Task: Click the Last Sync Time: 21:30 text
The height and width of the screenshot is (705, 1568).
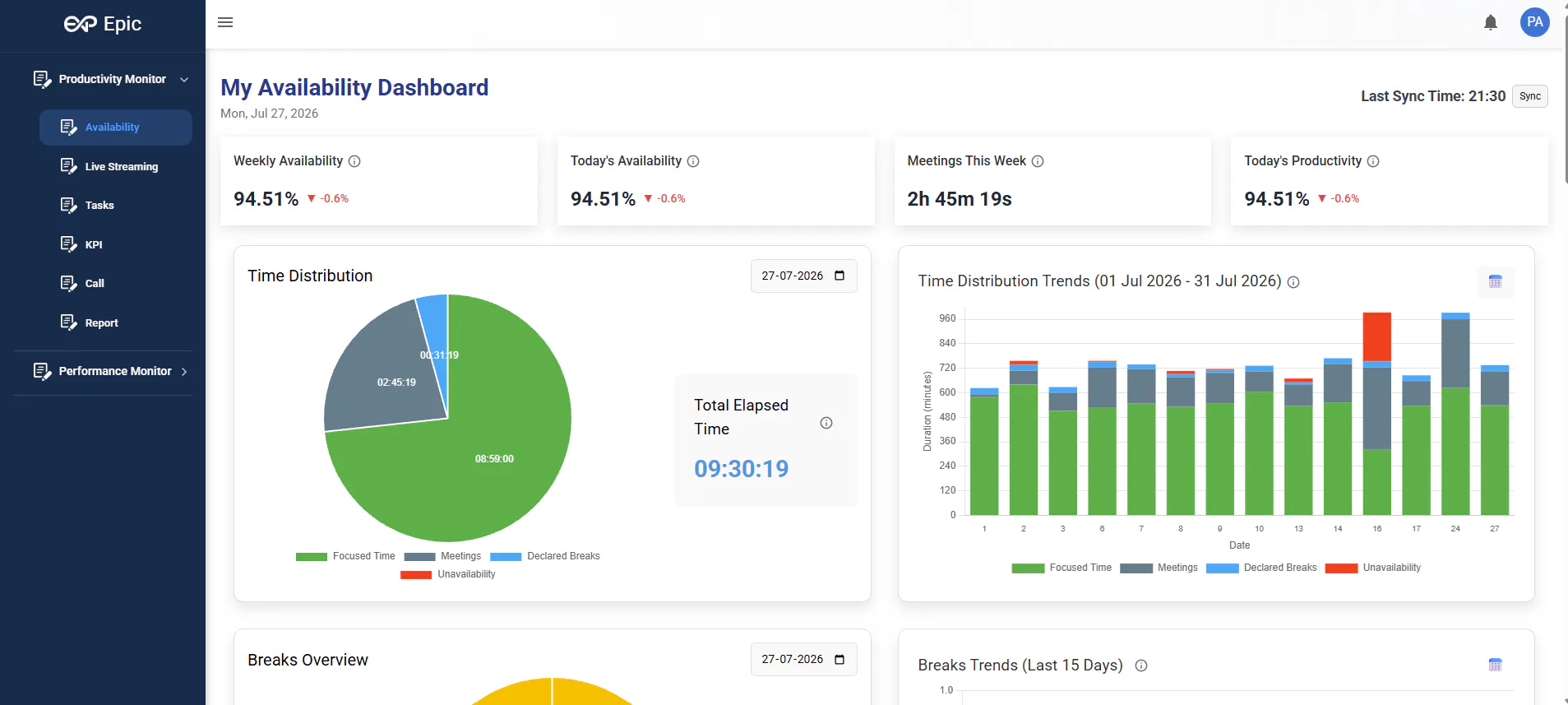Action: pos(1432,96)
